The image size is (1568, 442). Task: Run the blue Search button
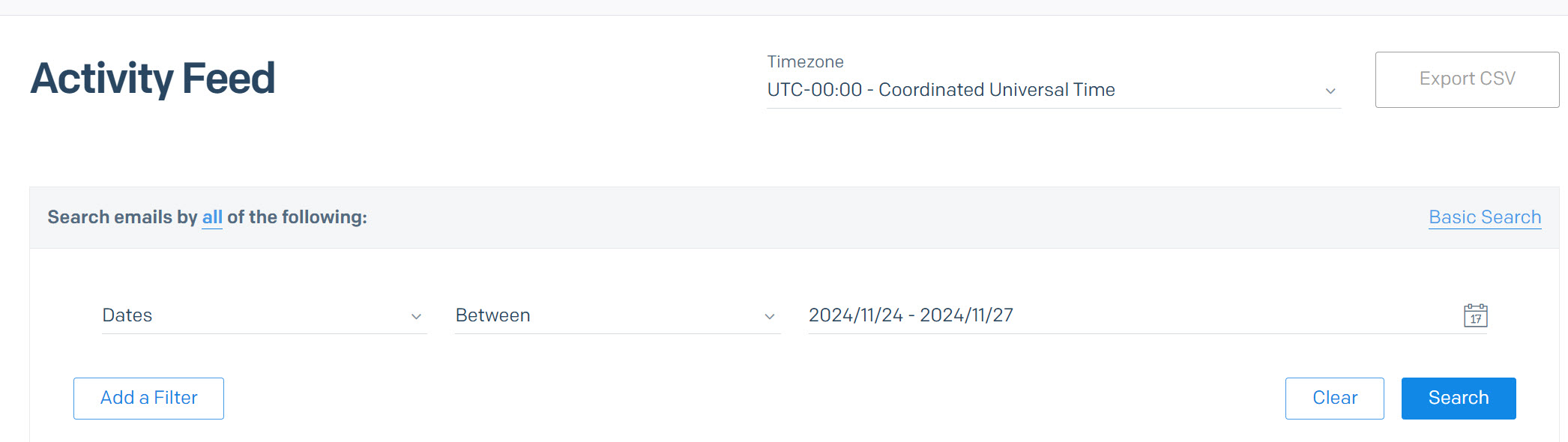pos(1458,398)
